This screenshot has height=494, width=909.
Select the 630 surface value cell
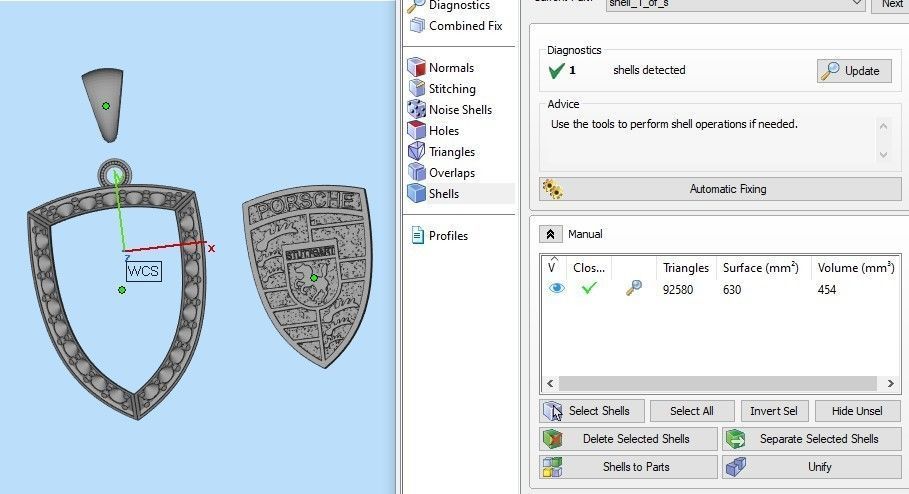click(x=732, y=289)
